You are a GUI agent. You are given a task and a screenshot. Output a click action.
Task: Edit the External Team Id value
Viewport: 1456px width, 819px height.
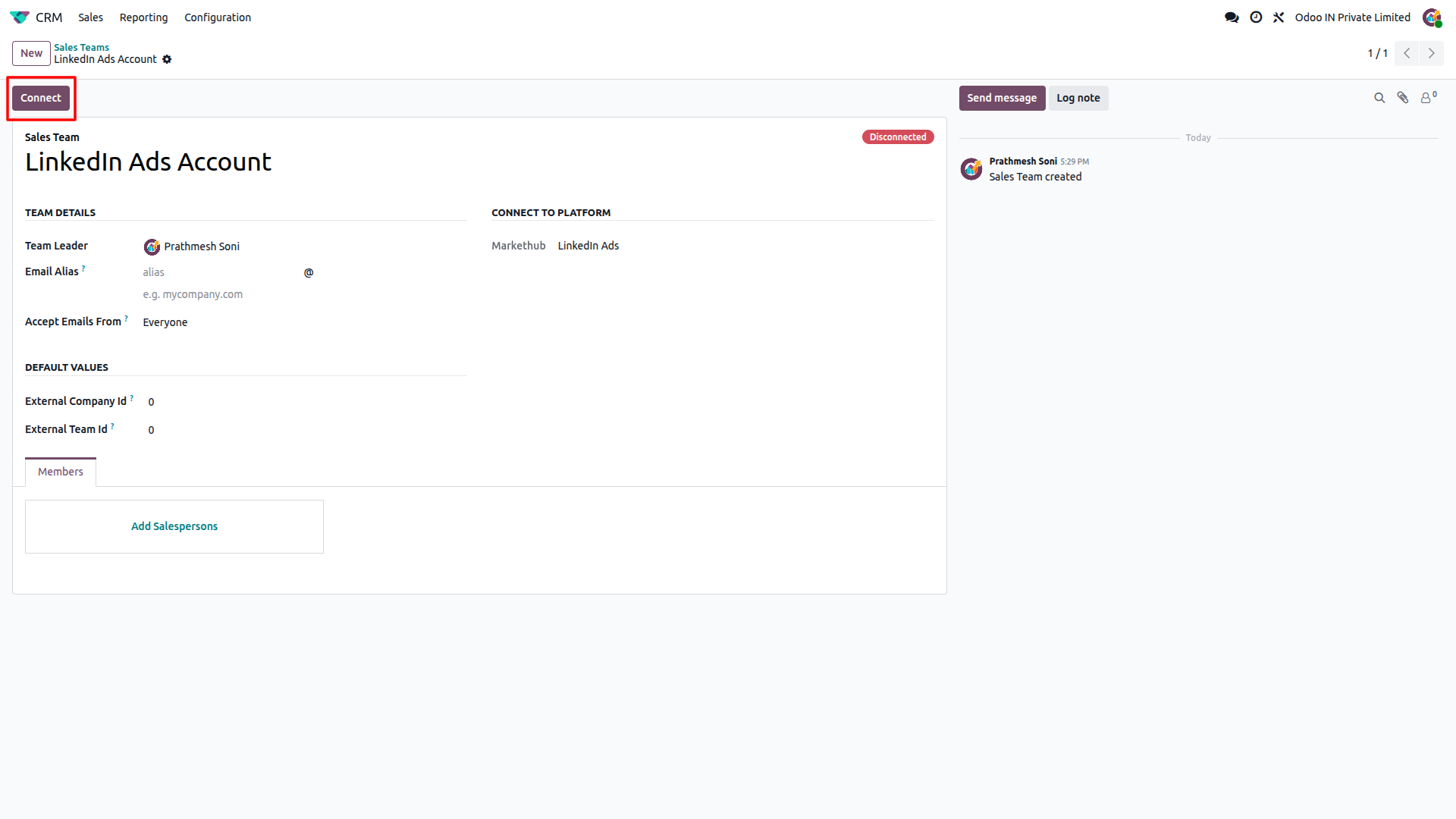tap(306, 430)
